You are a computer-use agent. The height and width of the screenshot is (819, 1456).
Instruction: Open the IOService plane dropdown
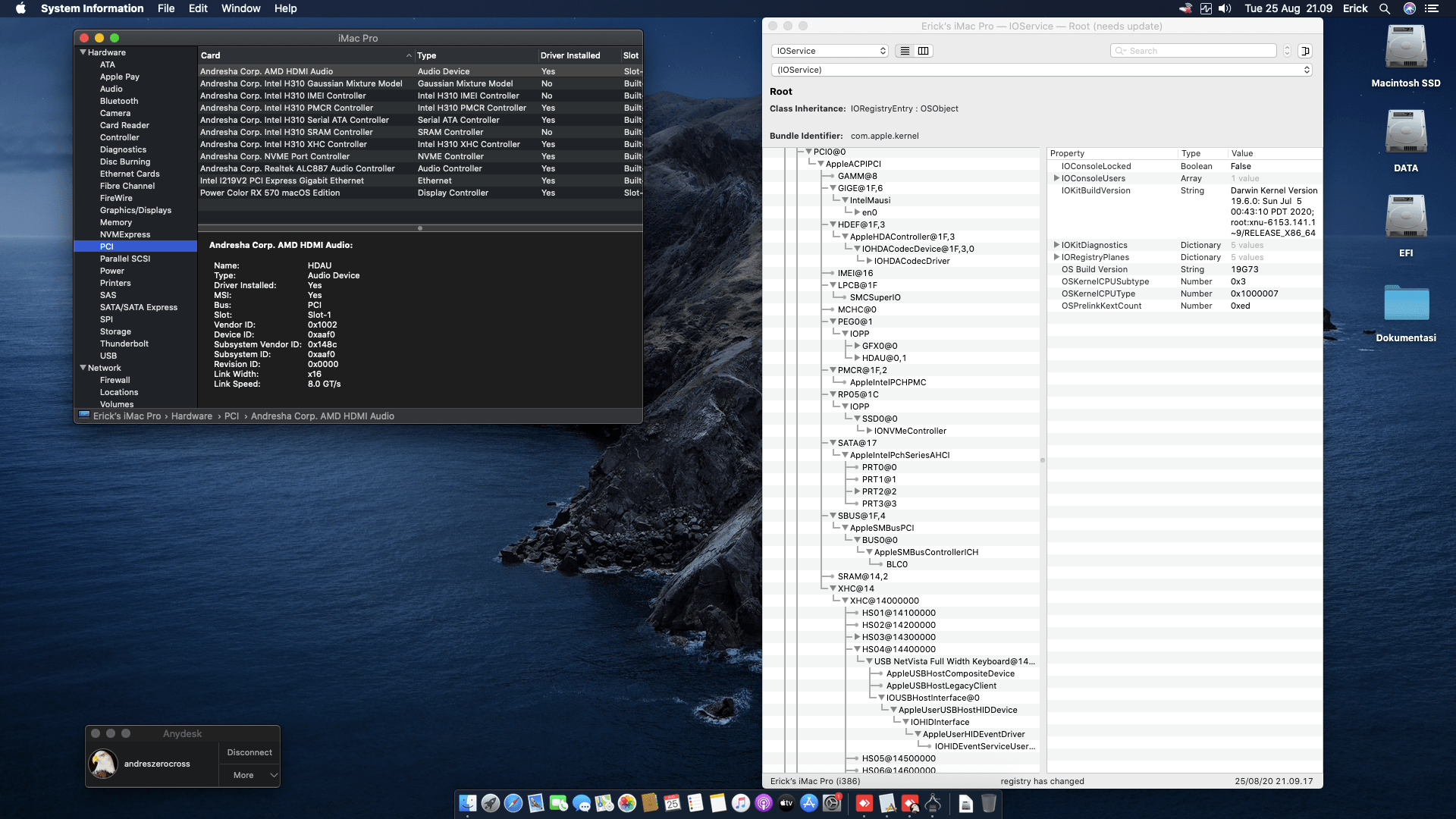pos(830,51)
